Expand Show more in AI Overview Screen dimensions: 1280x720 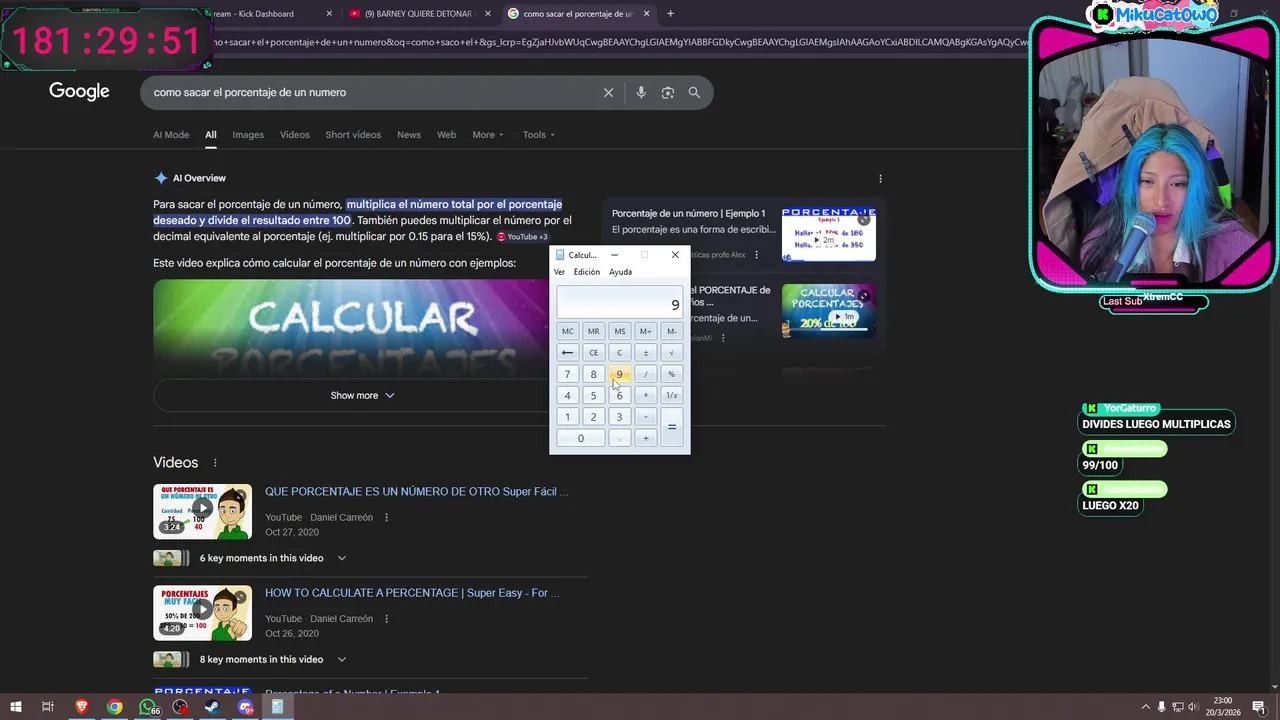362,395
